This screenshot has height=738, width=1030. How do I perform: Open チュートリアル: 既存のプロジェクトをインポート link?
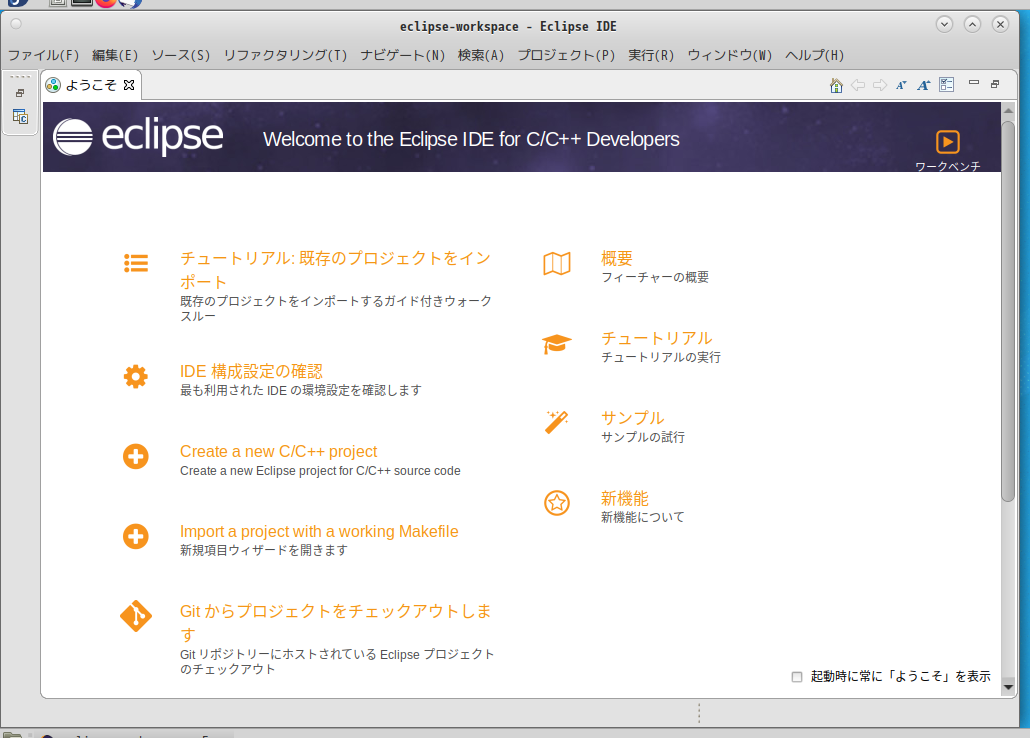[x=335, y=270]
